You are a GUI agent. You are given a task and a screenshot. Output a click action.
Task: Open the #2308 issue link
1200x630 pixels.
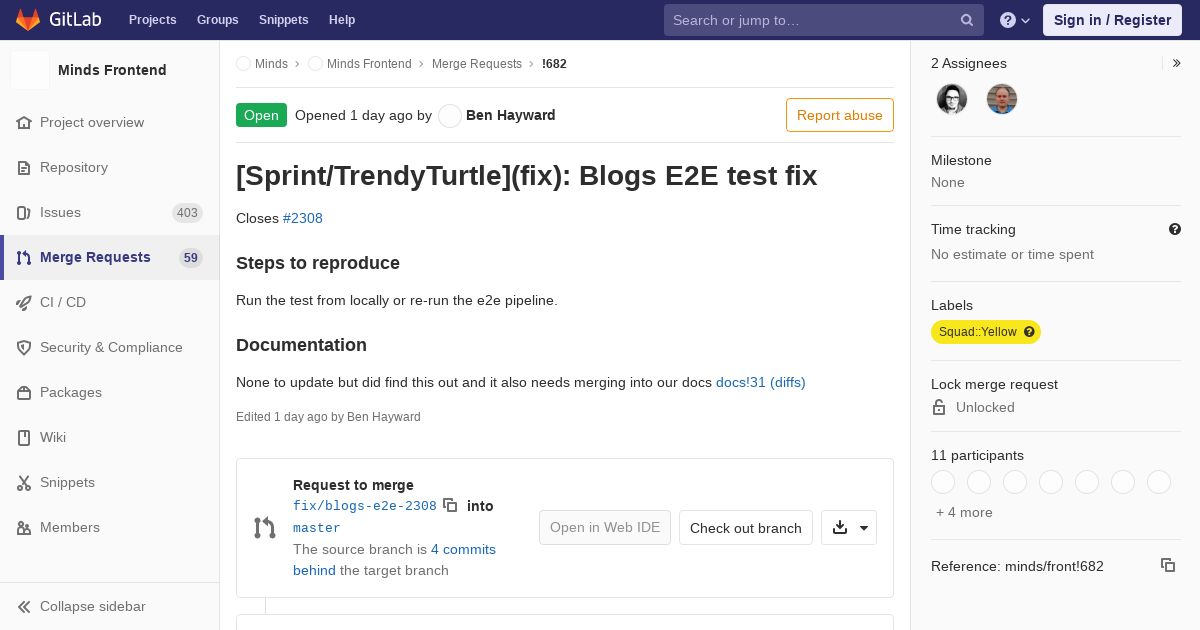tap(303, 218)
